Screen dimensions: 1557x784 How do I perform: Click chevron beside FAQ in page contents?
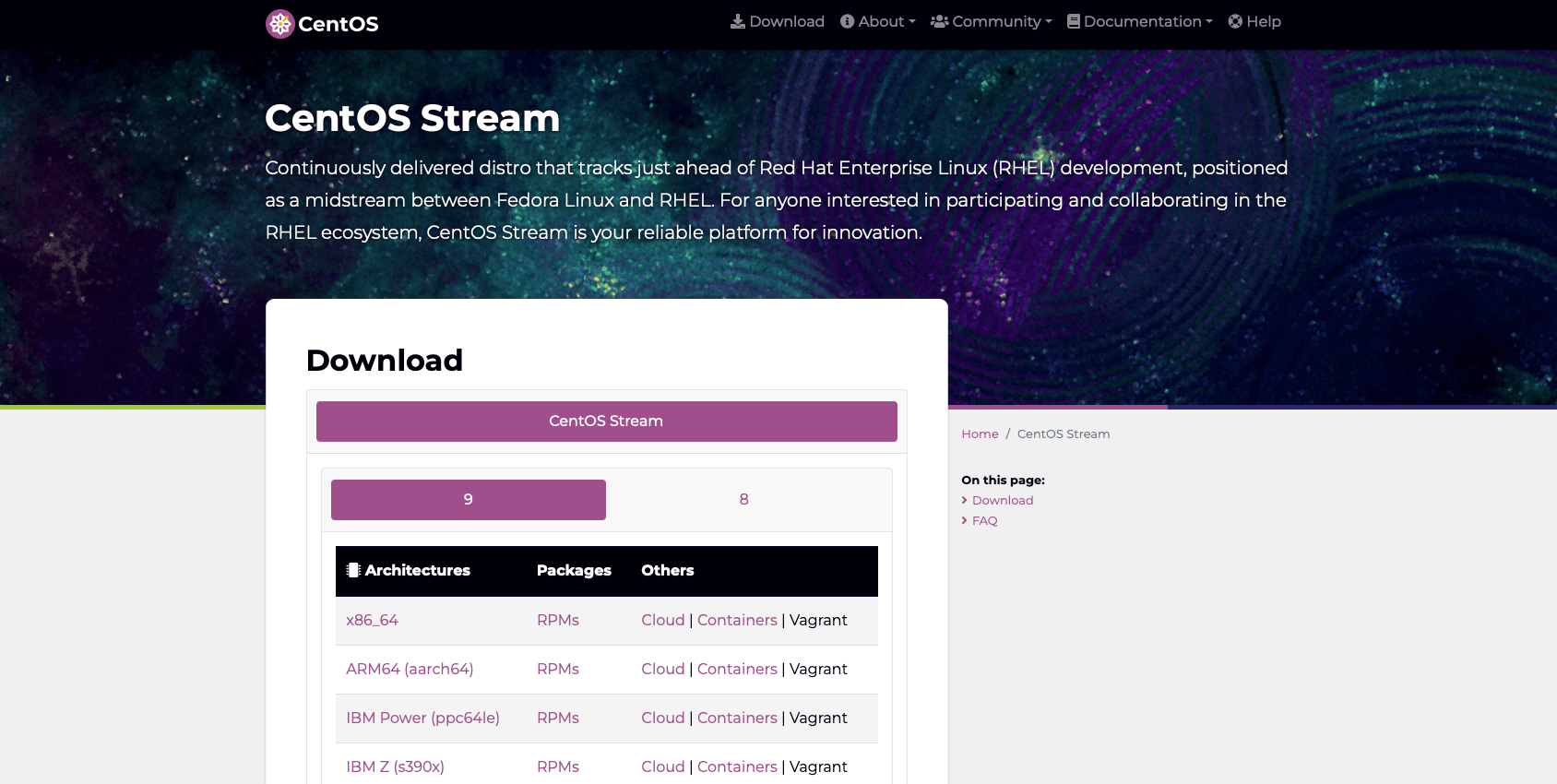pos(965,520)
